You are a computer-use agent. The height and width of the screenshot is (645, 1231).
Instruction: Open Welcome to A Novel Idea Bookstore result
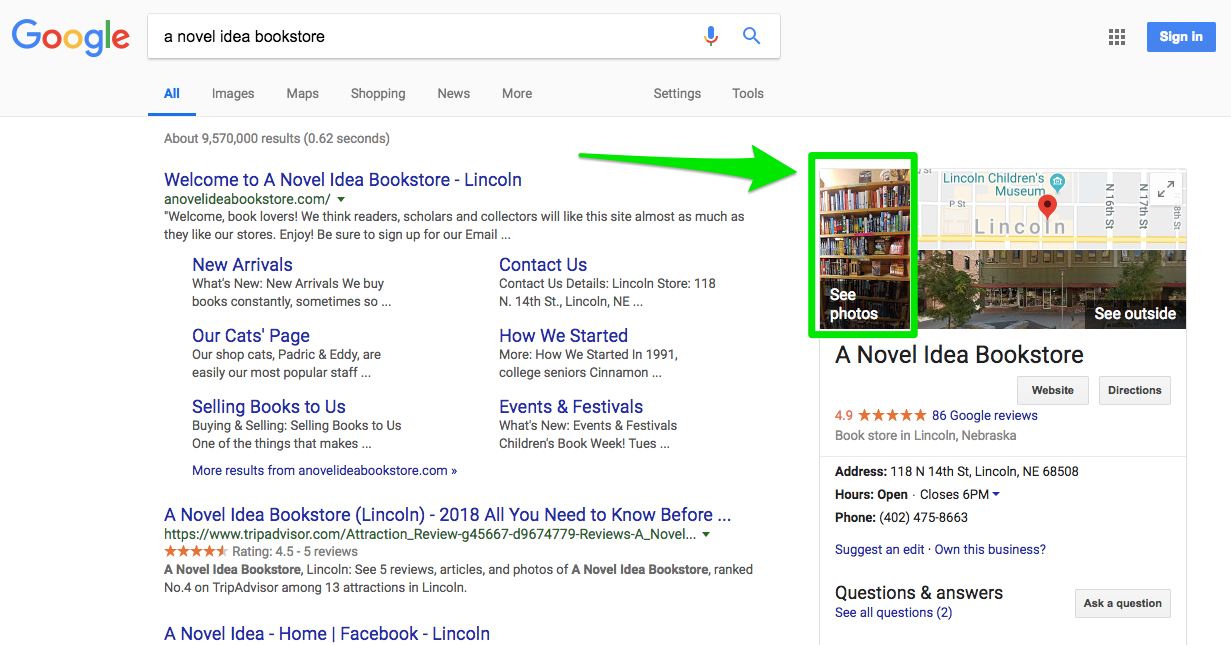(x=343, y=180)
